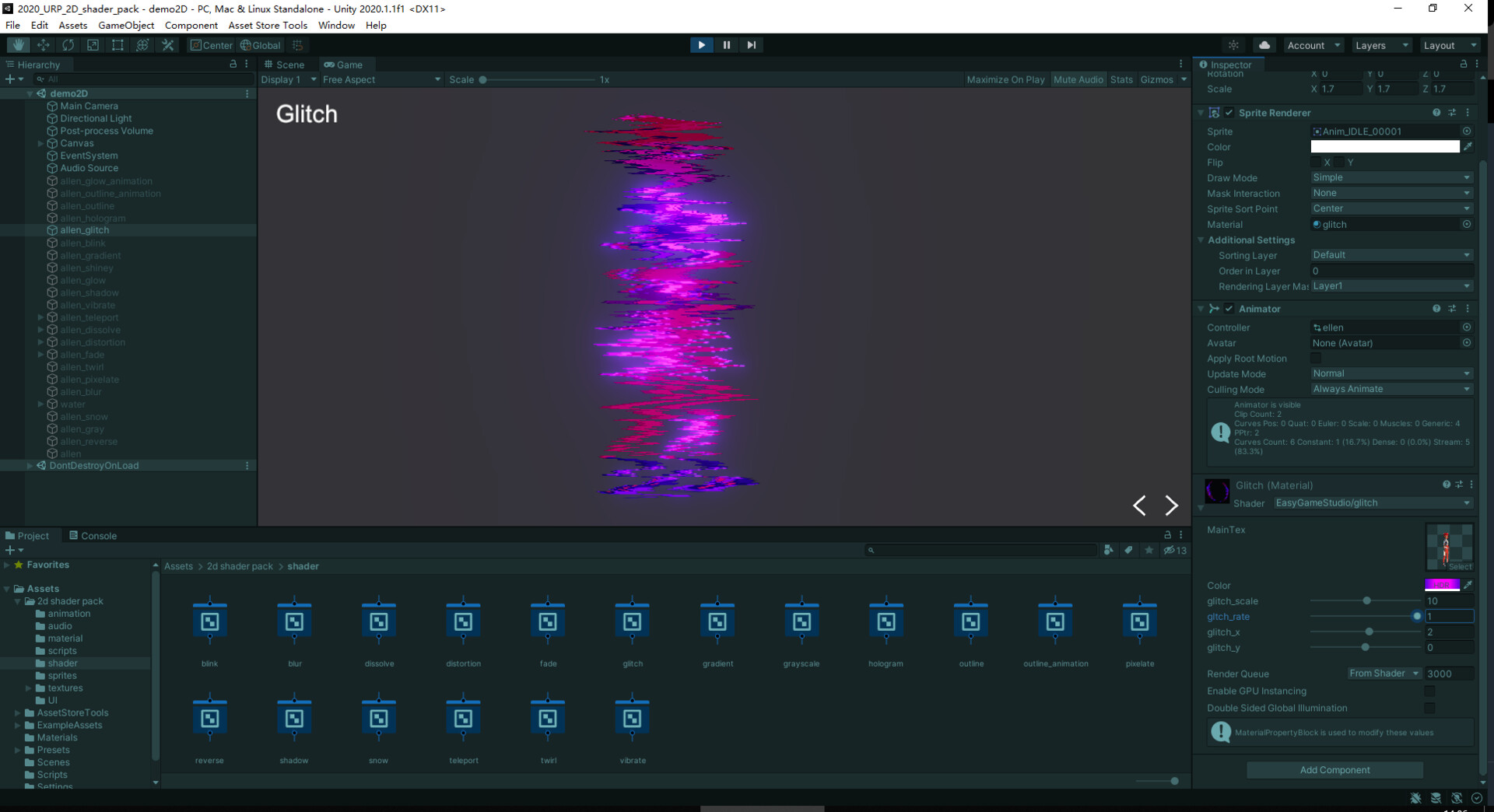Open the GameObject menu

click(127, 25)
